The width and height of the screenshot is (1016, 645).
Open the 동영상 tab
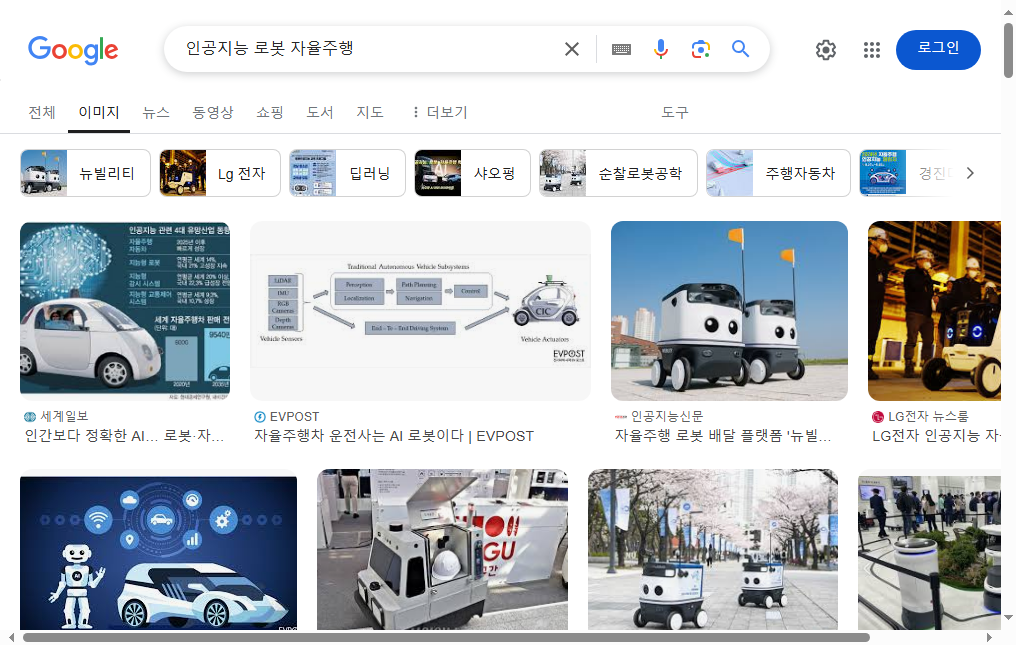tap(213, 112)
